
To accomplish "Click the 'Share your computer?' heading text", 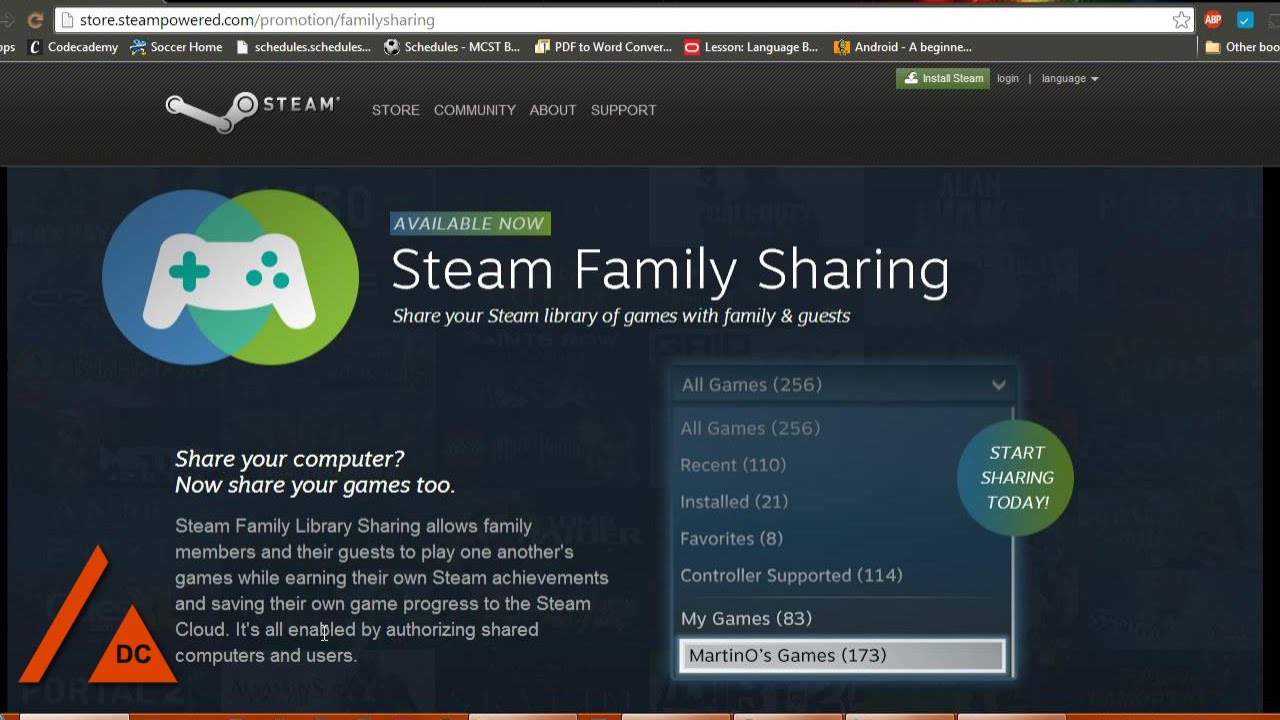I will tap(290, 459).
